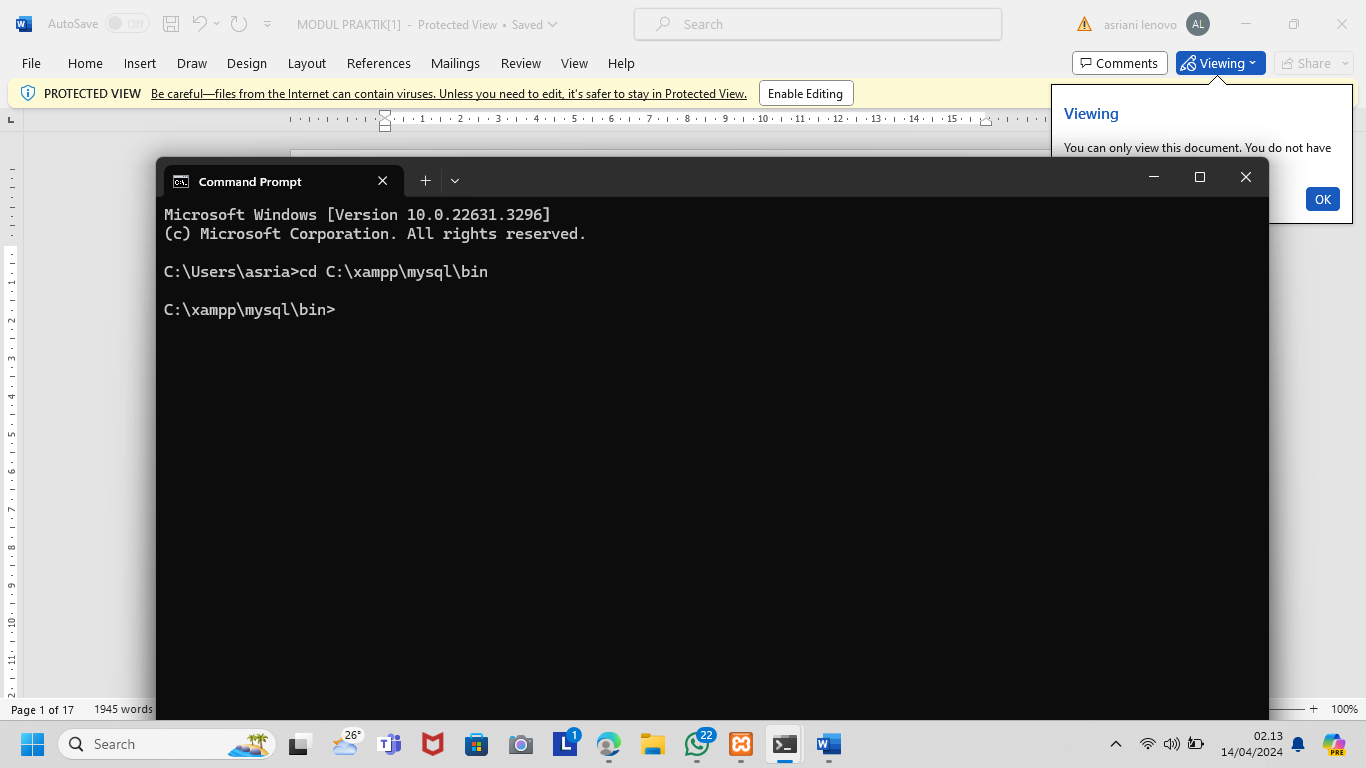The width and height of the screenshot is (1366, 768).
Task: Click the Terminal taskbar icon
Action: [785, 744]
